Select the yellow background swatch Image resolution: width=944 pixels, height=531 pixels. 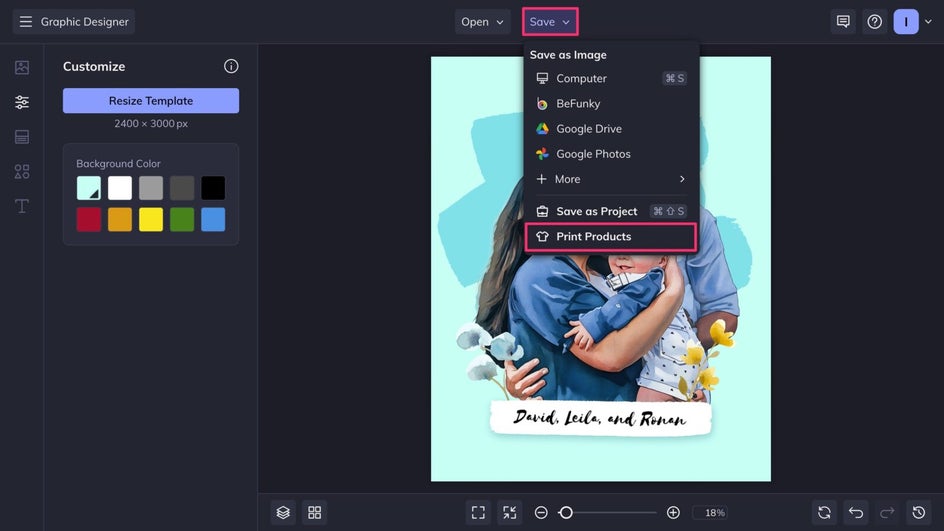click(151, 219)
